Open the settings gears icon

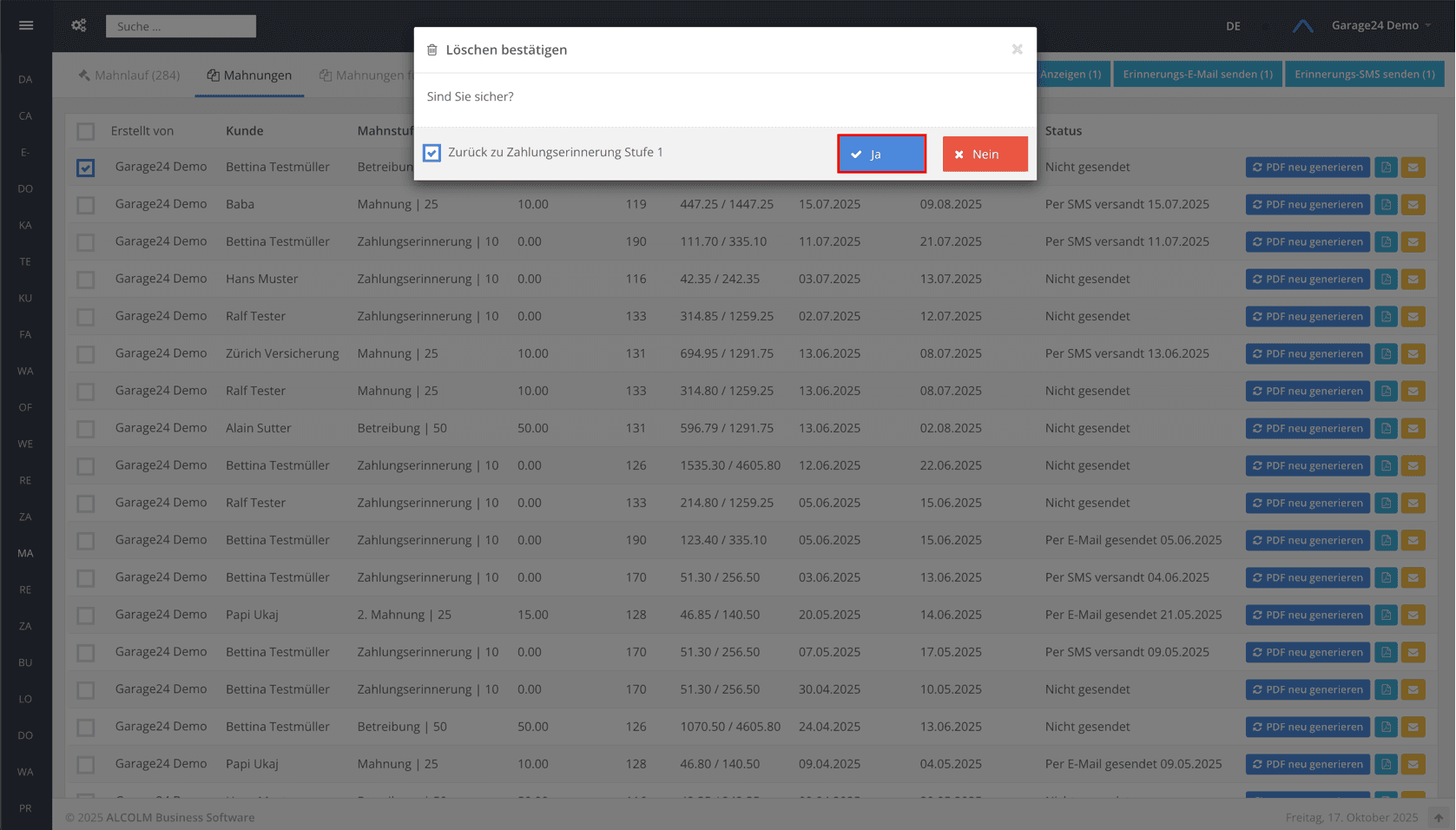pos(79,26)
